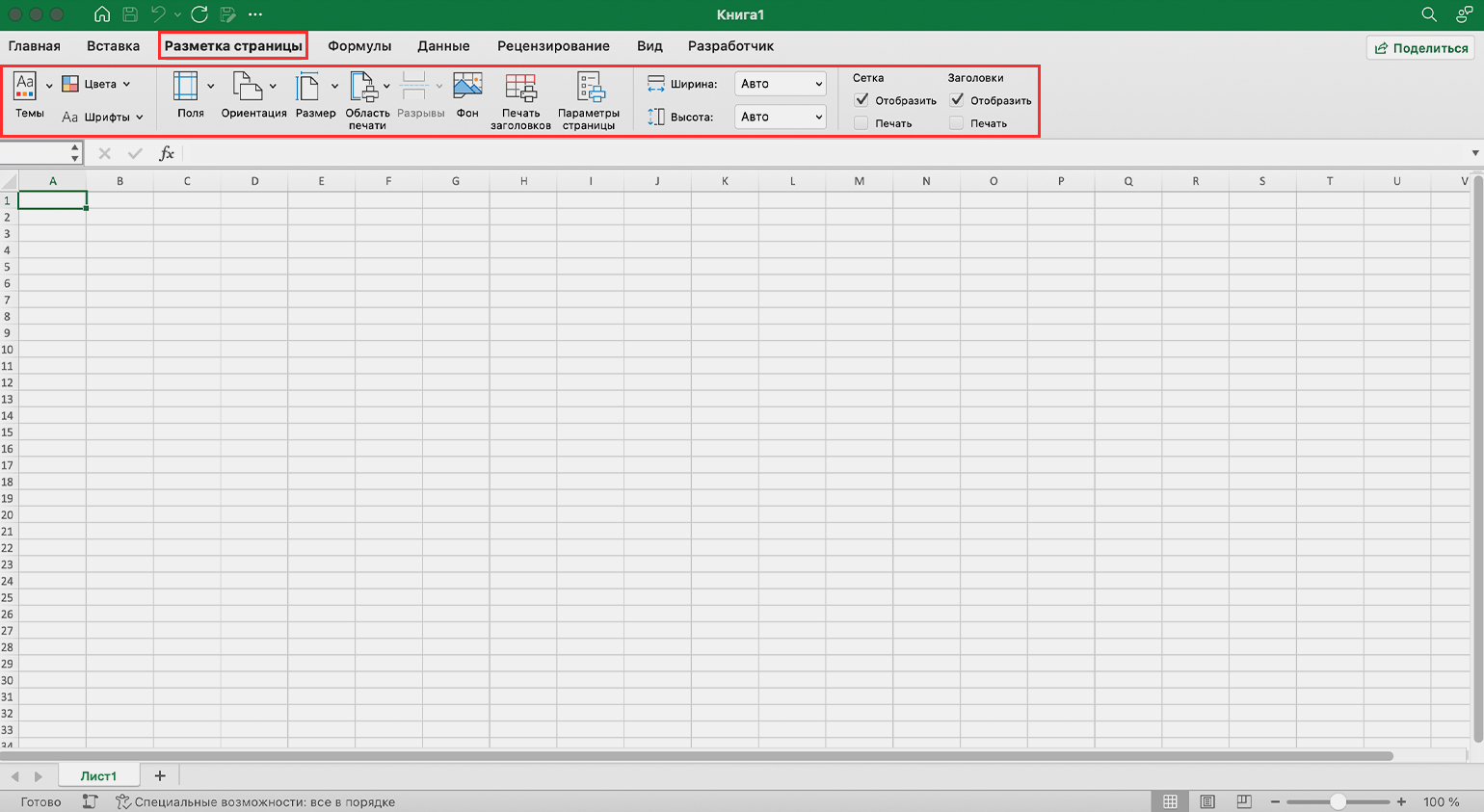
Task: Click the zoom slider handle
Action: tap(1338, 801)
